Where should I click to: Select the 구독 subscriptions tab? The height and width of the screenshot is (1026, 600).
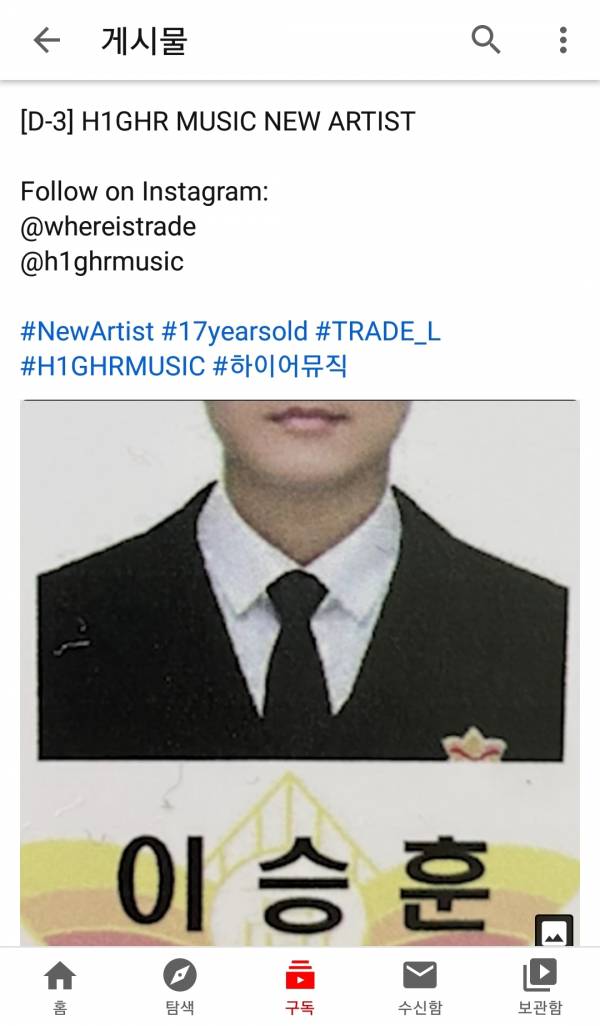coord(300,986)
